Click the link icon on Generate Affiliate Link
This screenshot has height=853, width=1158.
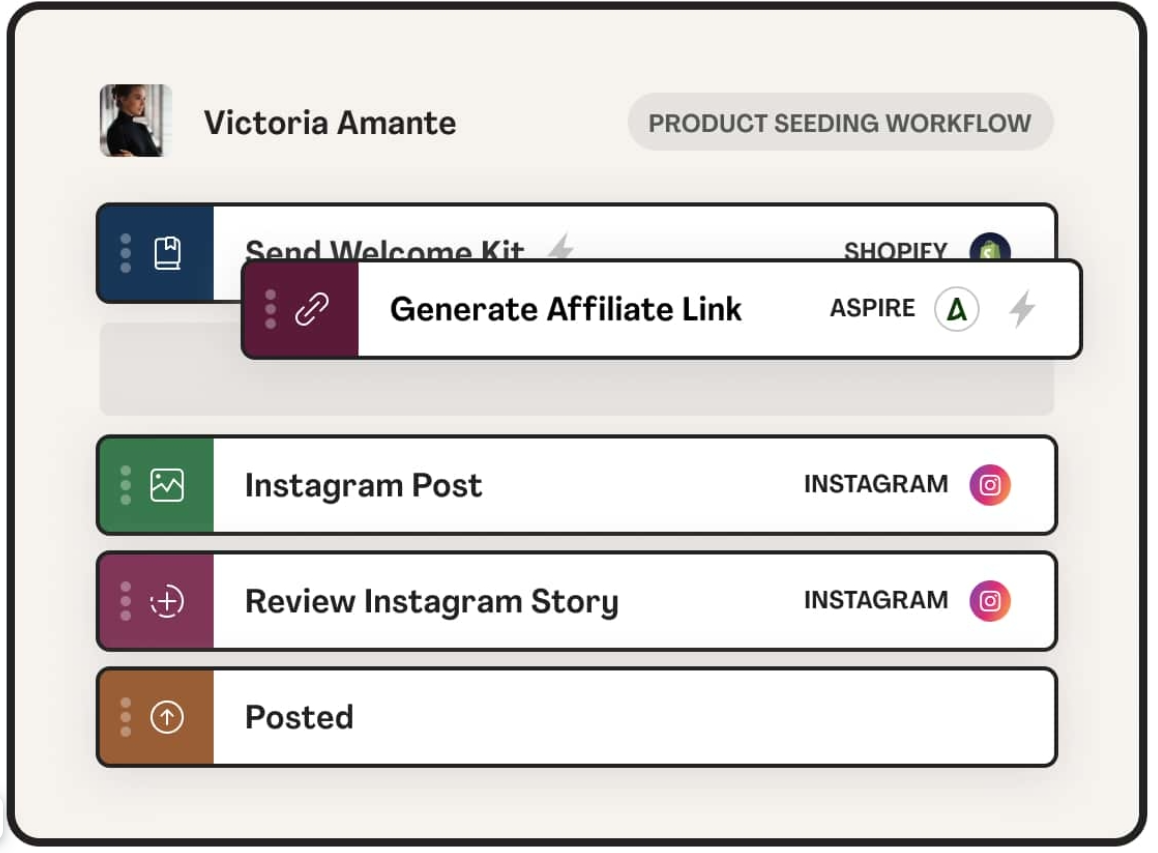(312, 310)
